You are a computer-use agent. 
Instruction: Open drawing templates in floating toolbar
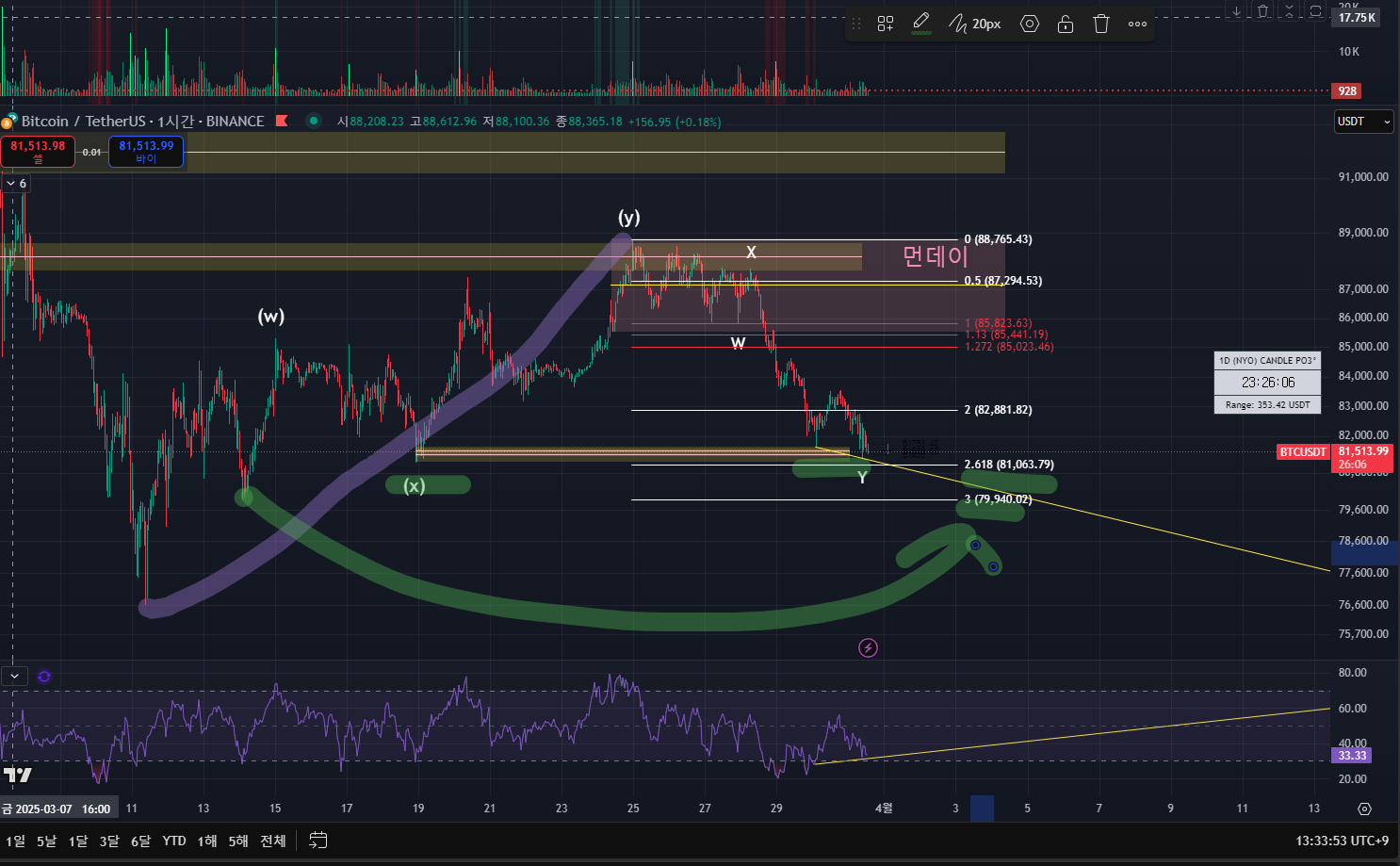click(x=886, y=24)
